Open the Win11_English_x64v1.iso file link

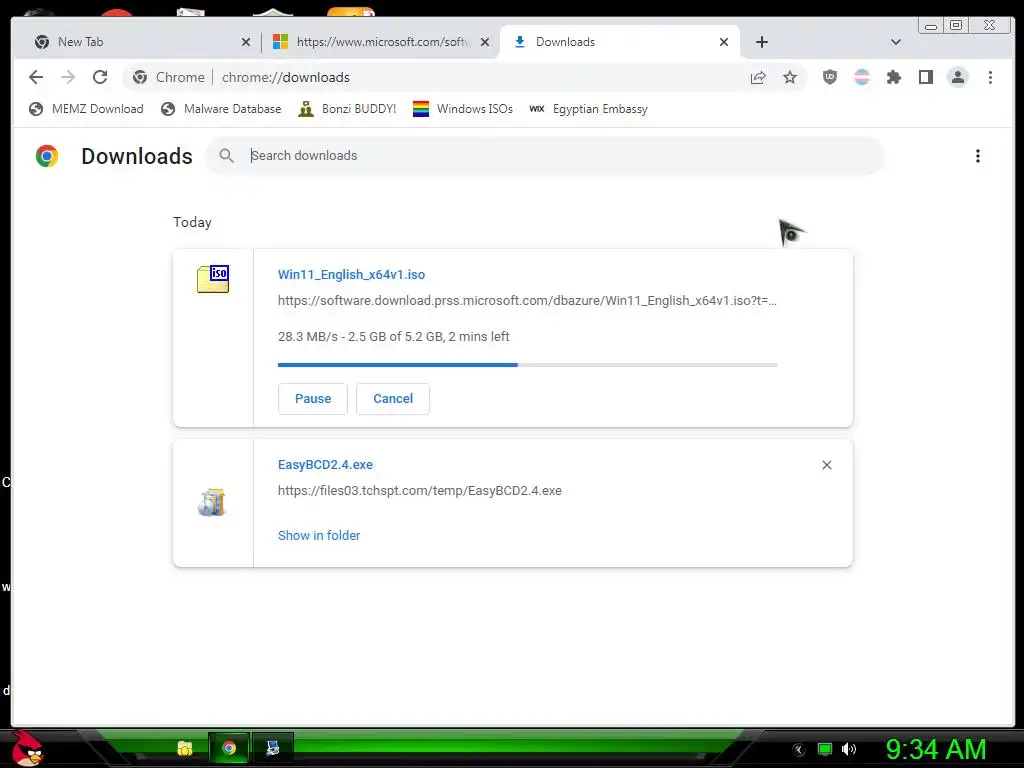coord(351,274)
